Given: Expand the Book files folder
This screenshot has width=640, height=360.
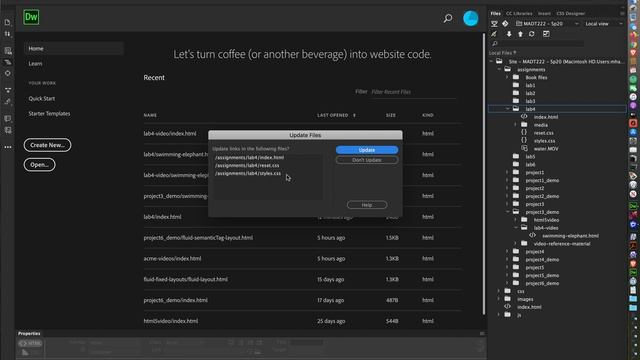Looking at the screenshot, I should coord(508,77).
